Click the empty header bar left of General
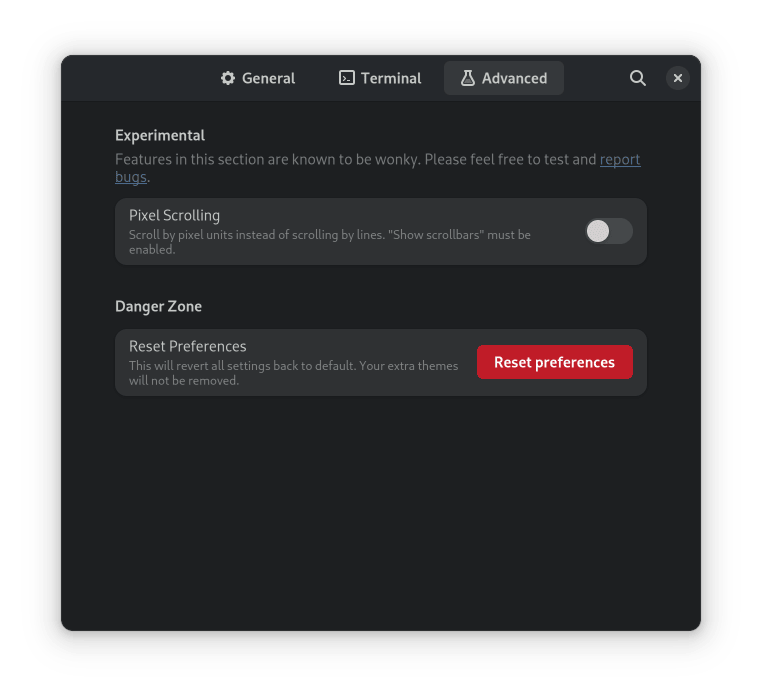 coord(140,78)
